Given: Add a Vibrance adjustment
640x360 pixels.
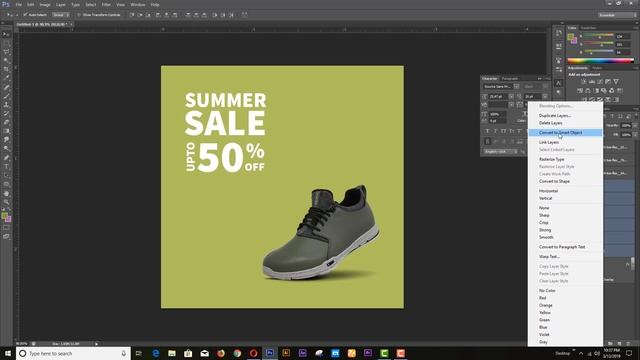Looking at the screenshot, I should (x=616, y=82).
